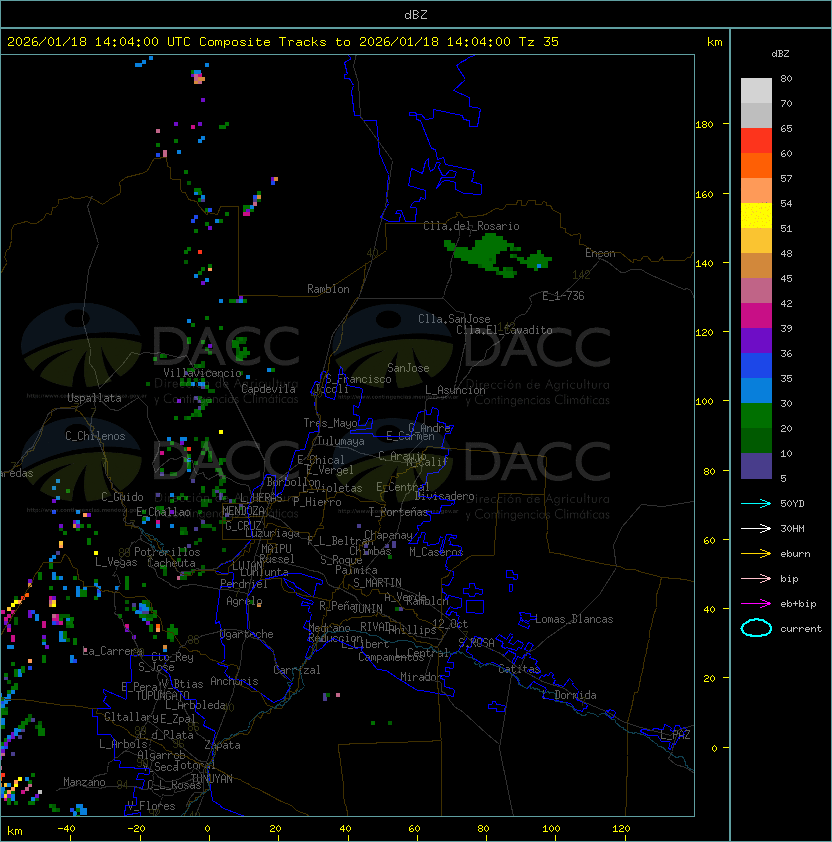Image resolution: width=832 pixels, height=842 pixels.
Task: Click the 'Divisadero' map label
Action: [x=444, y=496]
